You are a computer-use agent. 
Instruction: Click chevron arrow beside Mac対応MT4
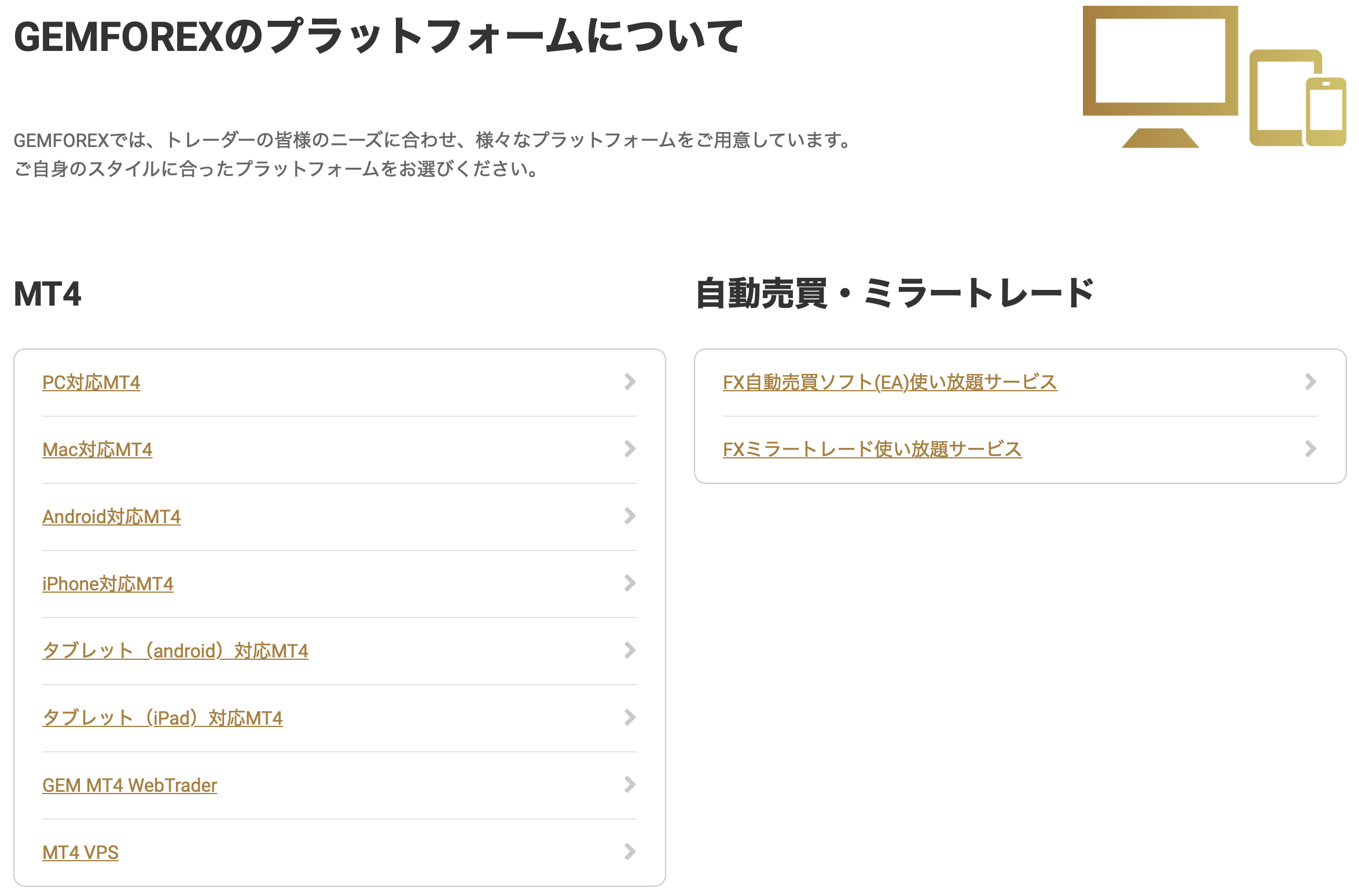pyautogui.click(x=630, y=449)
